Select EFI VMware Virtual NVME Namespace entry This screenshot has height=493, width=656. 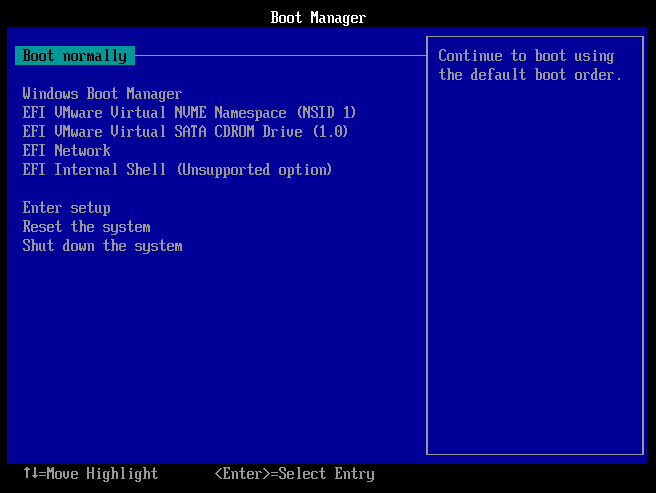click(189, 113)
